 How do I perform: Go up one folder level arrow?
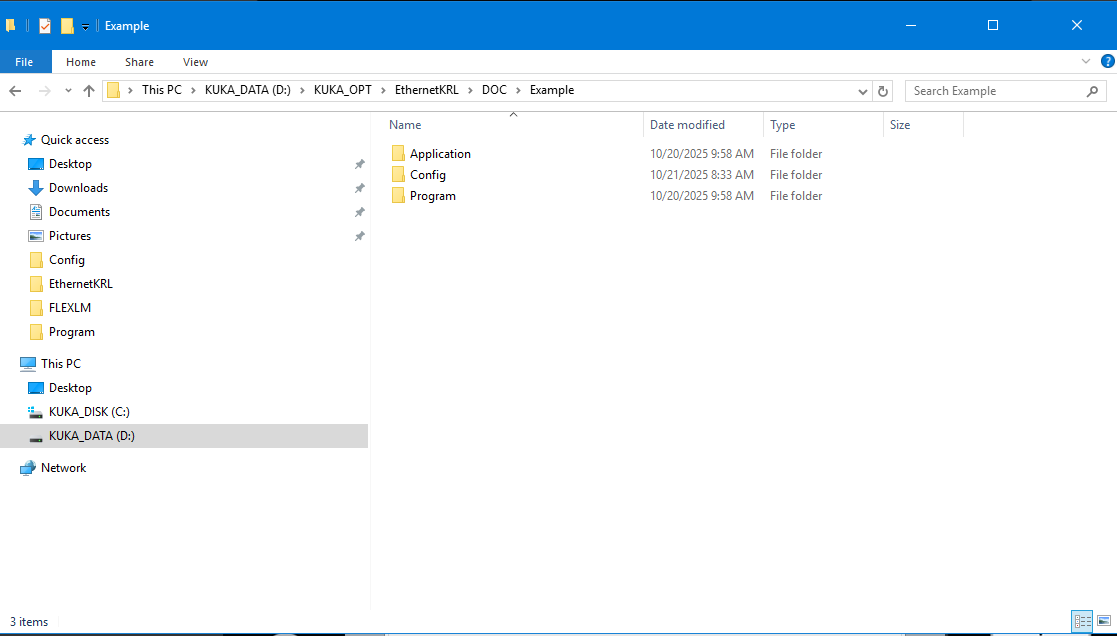click(89, 90)
